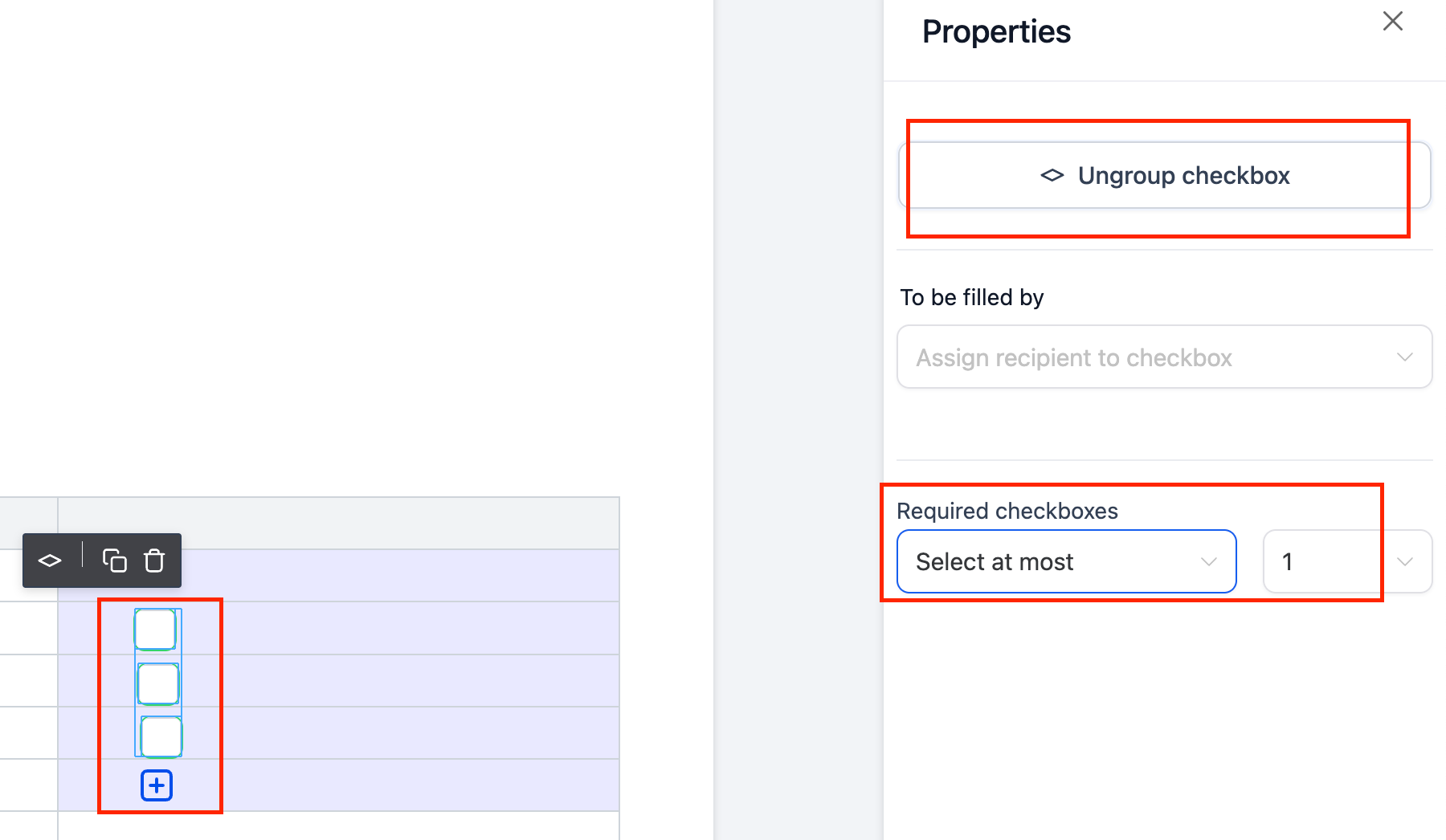Open the Select at most dropdown
1446x840 pixels.
1067,561
